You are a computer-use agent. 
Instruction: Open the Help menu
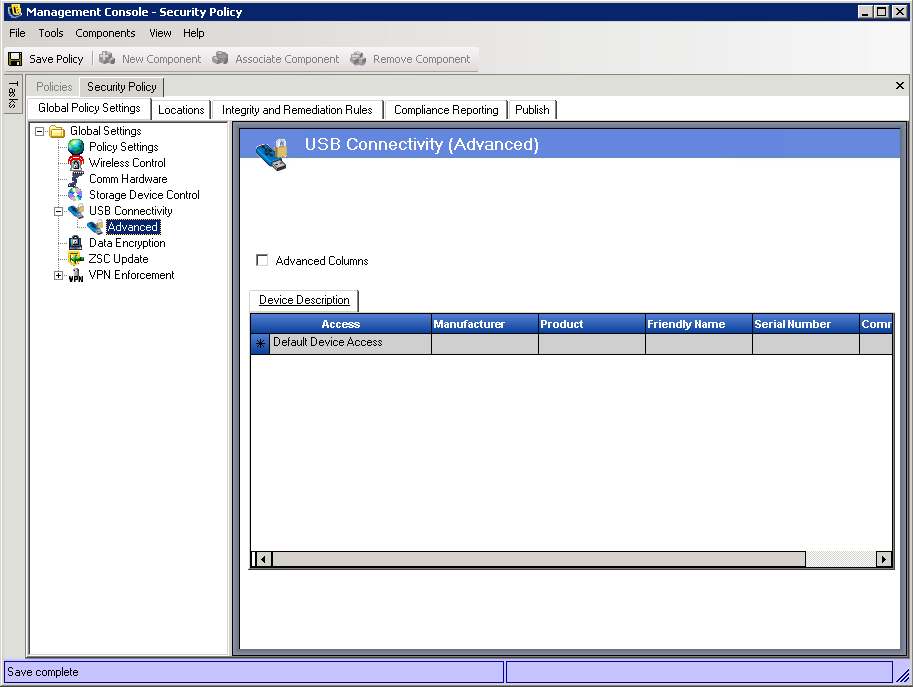[194, 33]
